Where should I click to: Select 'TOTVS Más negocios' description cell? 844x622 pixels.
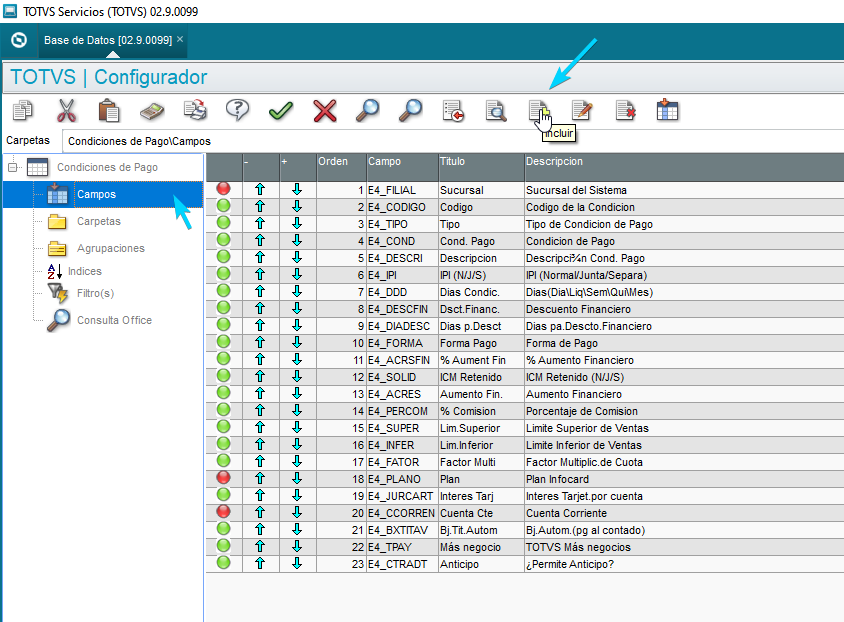[x=684, y=547]
